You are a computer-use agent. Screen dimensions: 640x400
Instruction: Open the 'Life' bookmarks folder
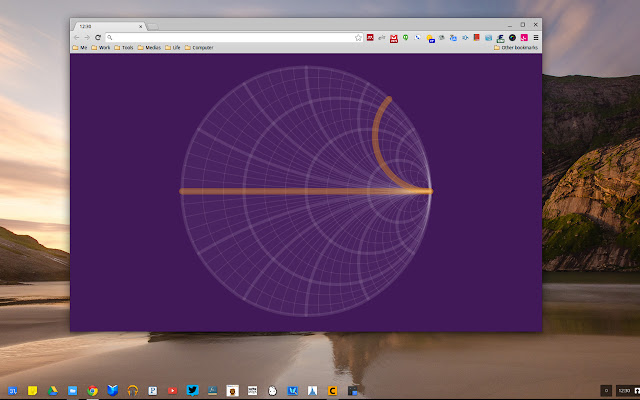[173, 48]
